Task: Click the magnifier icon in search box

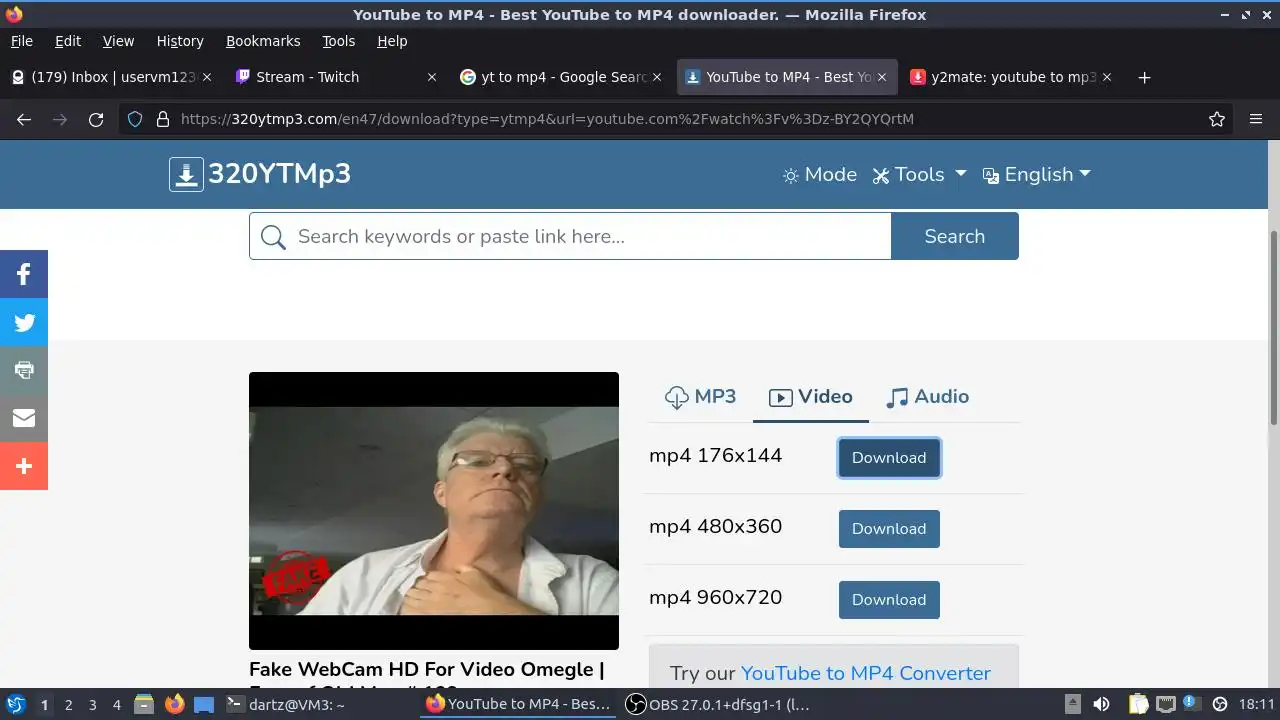Action: pos(273,237)
